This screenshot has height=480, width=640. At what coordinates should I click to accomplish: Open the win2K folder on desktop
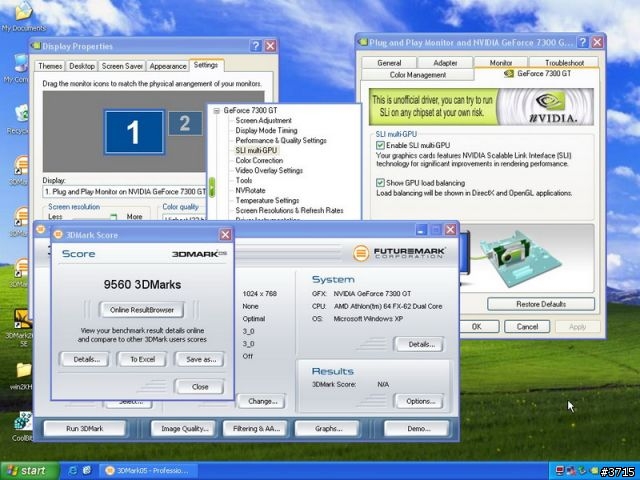tap(23, 376)
